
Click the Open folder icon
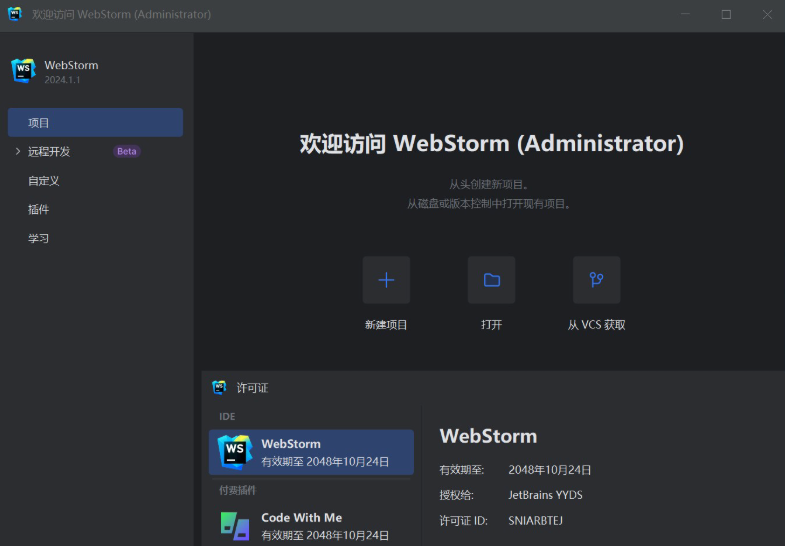[492, 280]
